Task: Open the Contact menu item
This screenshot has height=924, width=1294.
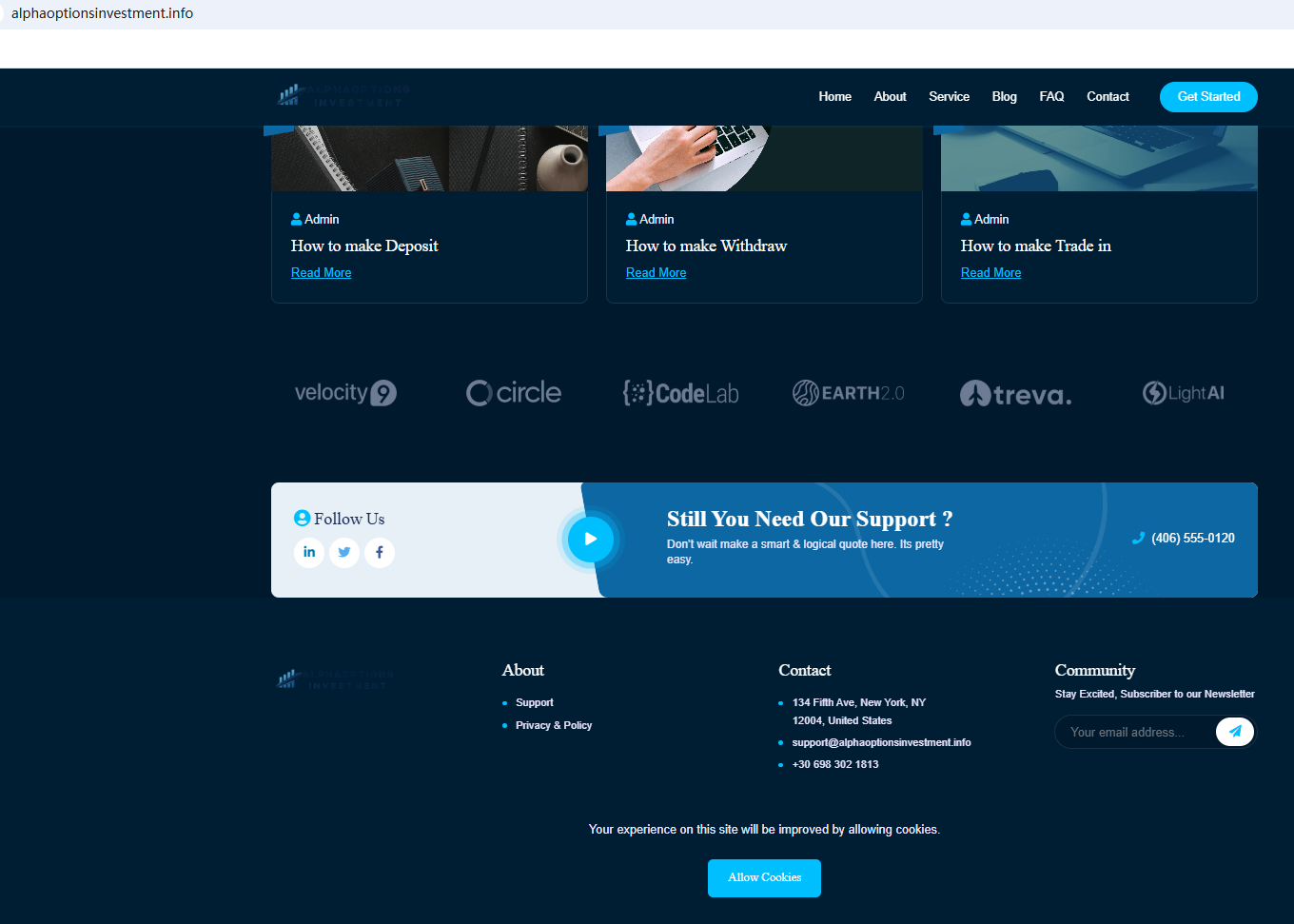Action: click(1108, 97)
